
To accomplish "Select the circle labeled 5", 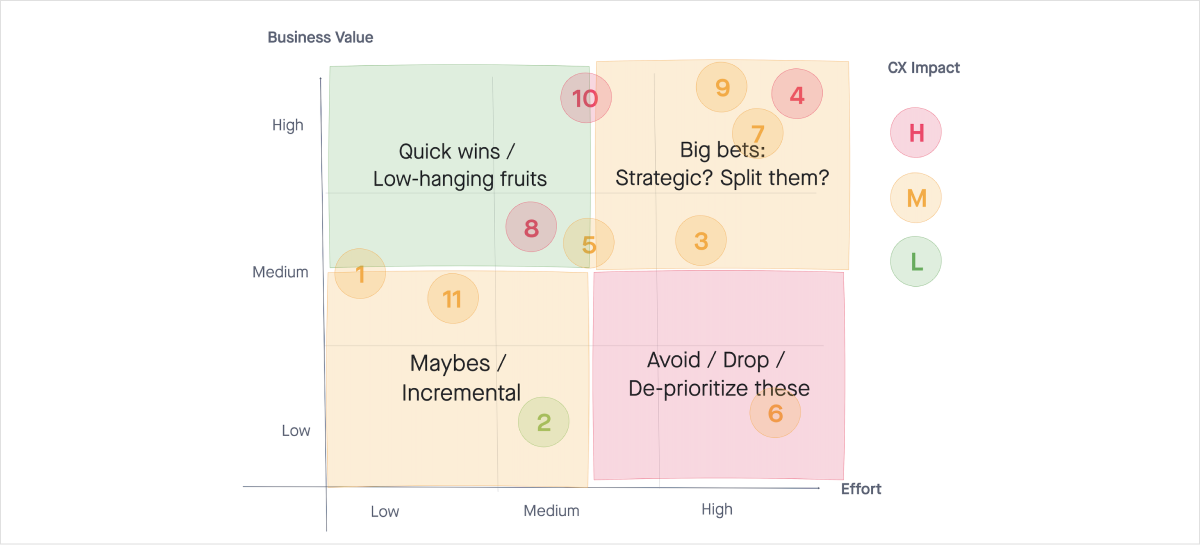I will (588, 244).
